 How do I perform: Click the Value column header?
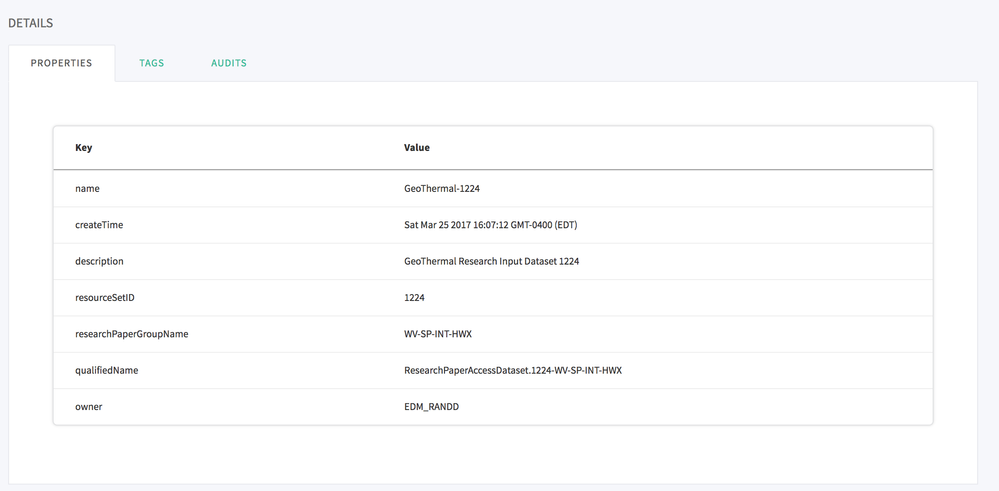(x=417, y=148)
